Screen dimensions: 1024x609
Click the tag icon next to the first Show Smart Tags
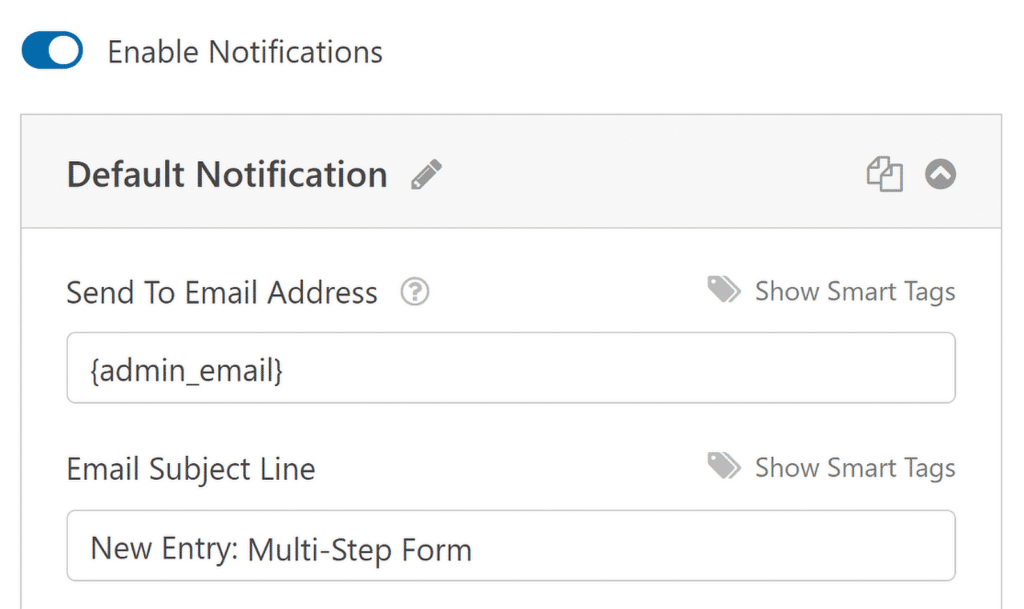pos(723,290)
